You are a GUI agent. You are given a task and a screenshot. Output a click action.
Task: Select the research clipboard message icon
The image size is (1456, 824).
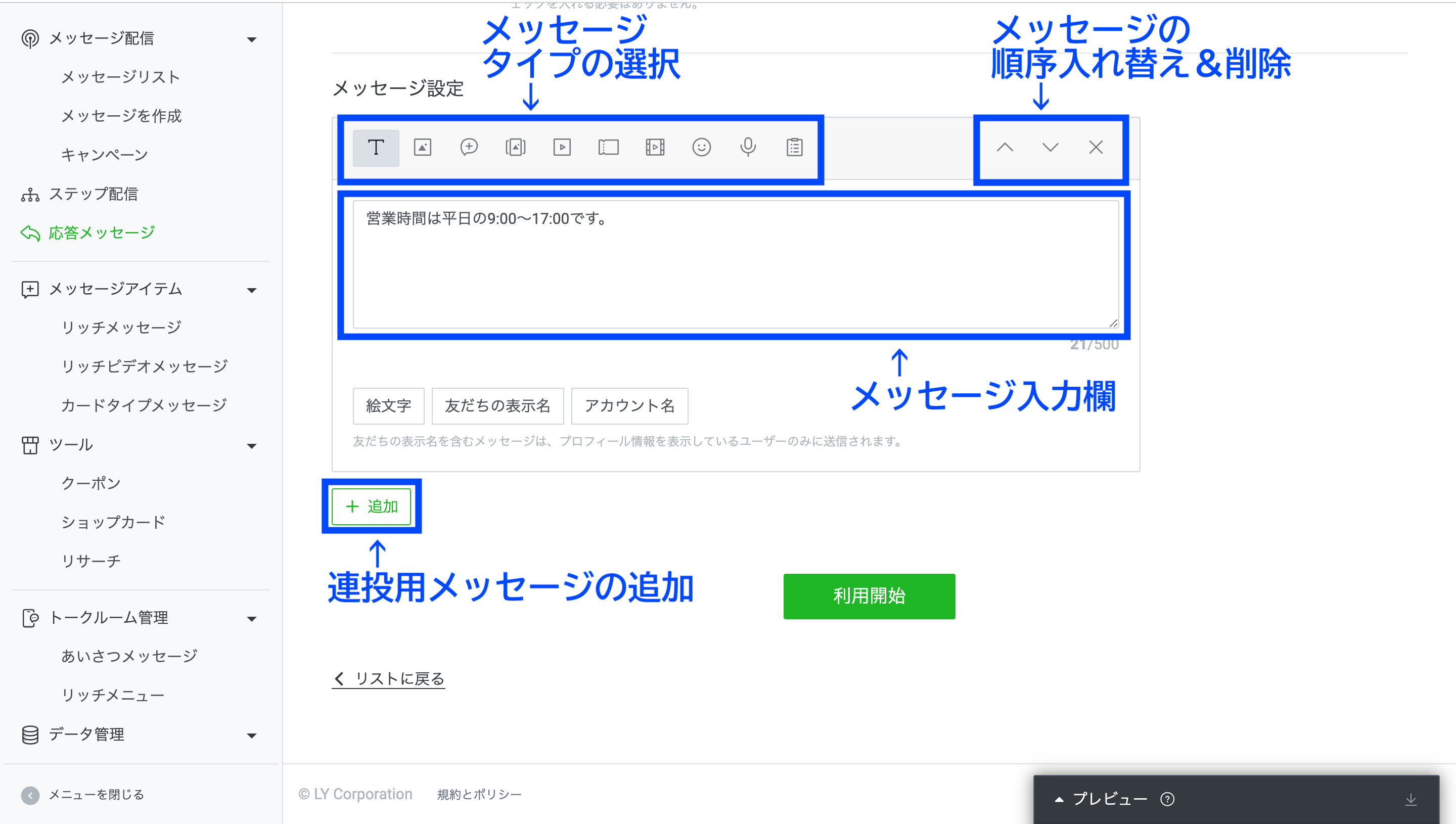(x=795, y=148)
